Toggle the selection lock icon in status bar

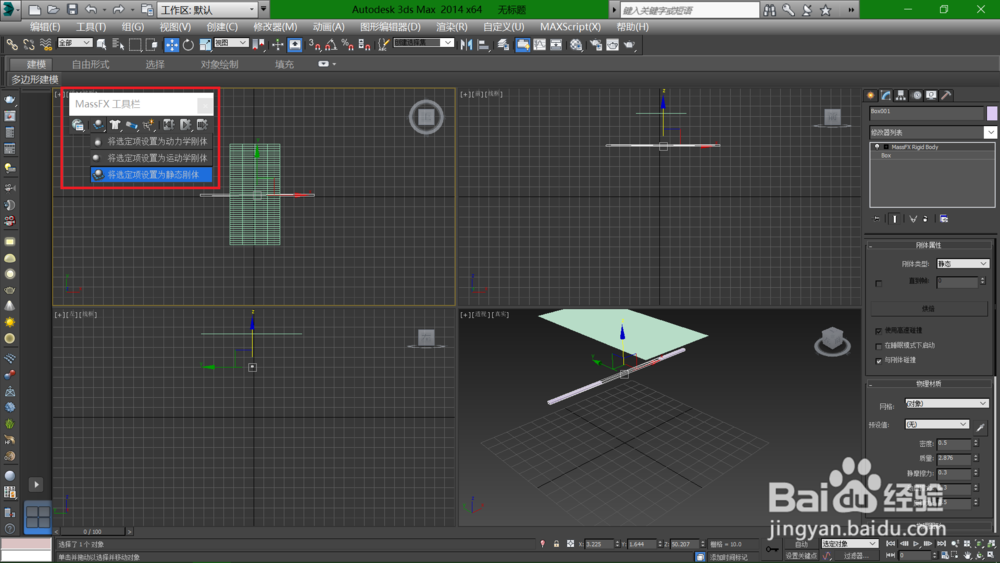pos(556,544)
